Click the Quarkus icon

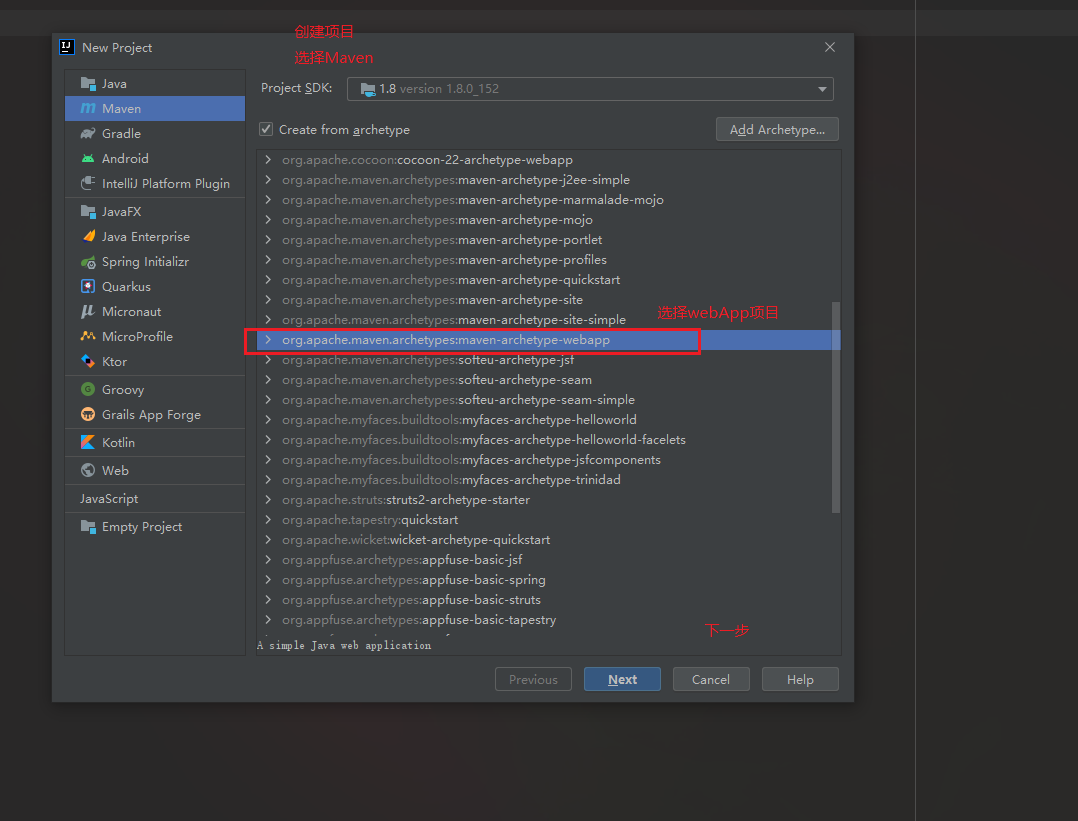[88, 286]
